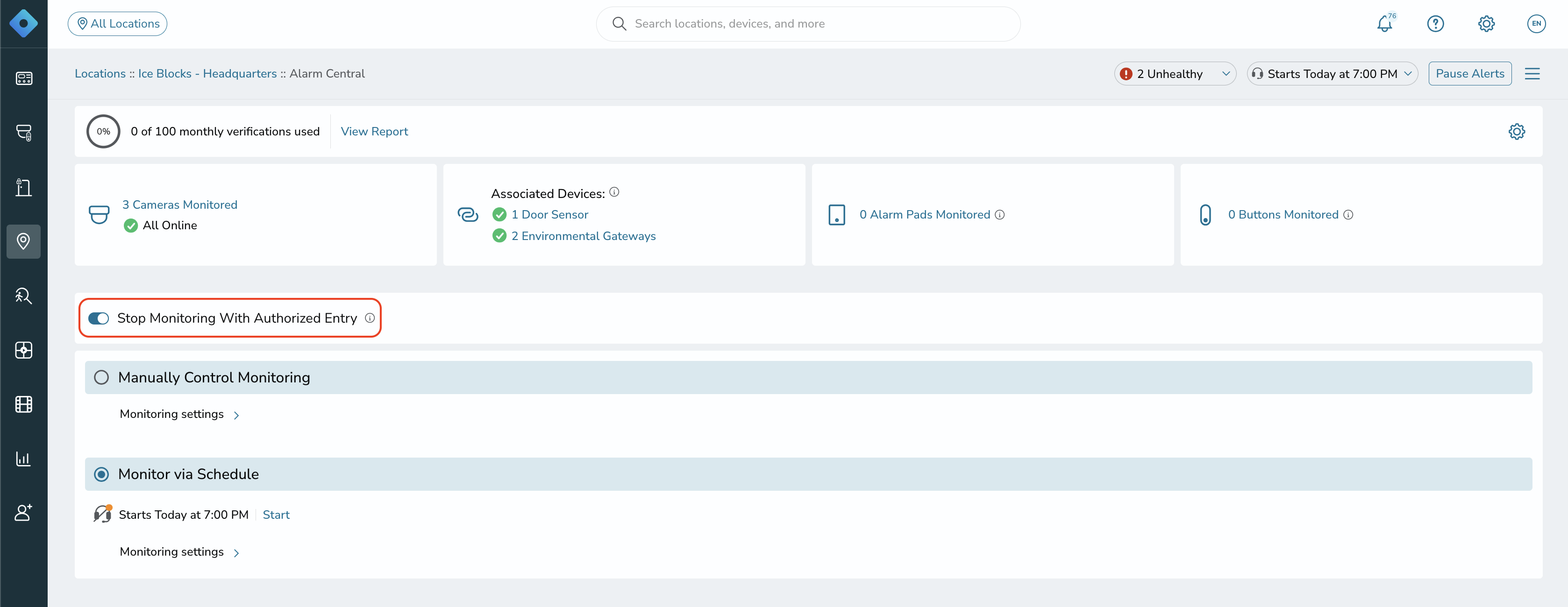Screen dimensions: 1568x607
Task: Open verification settings gear in usage card
Action: (1516, 131)
